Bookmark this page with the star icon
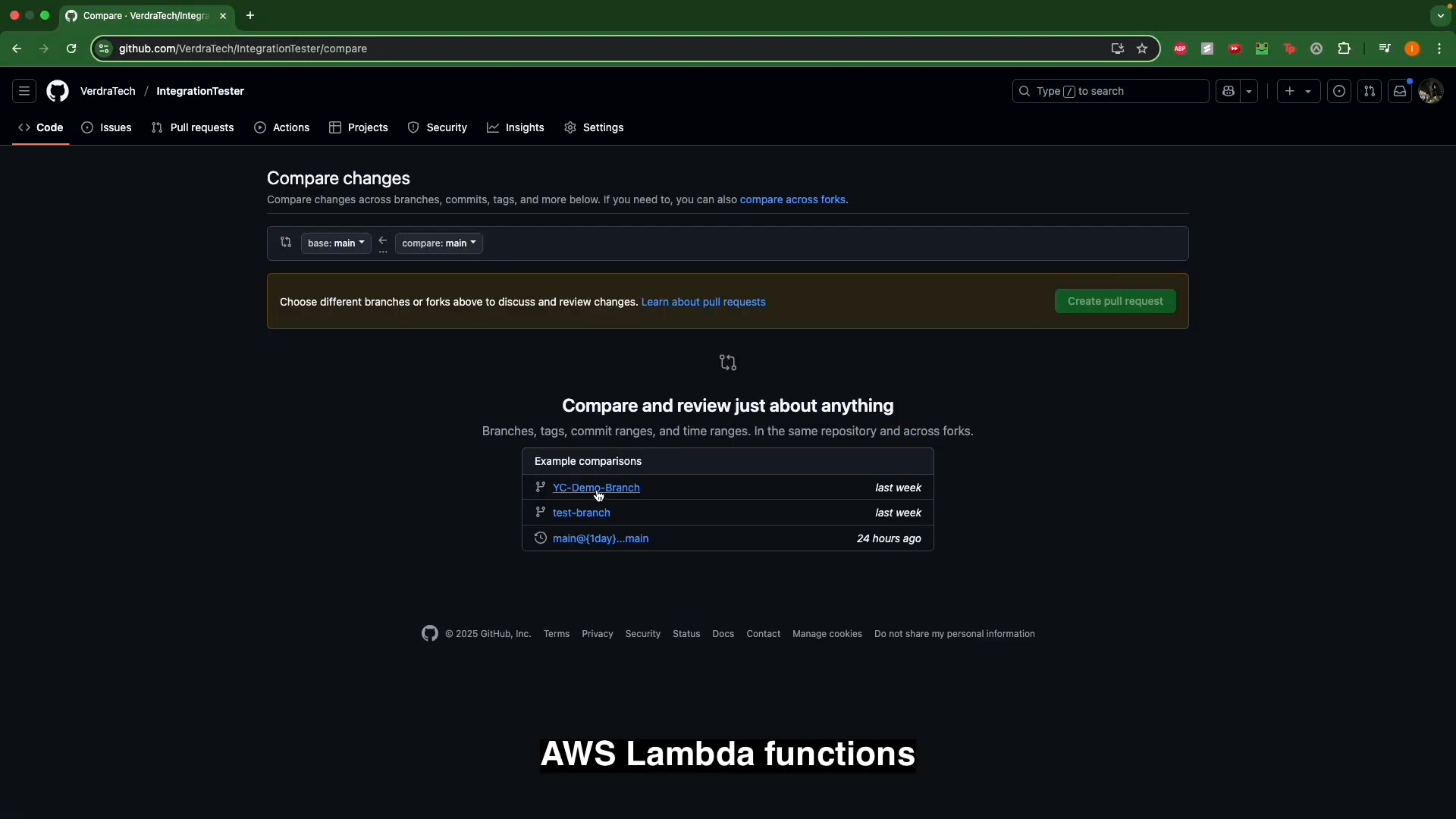The image size is (1456, 819). tap(1142, 49)
